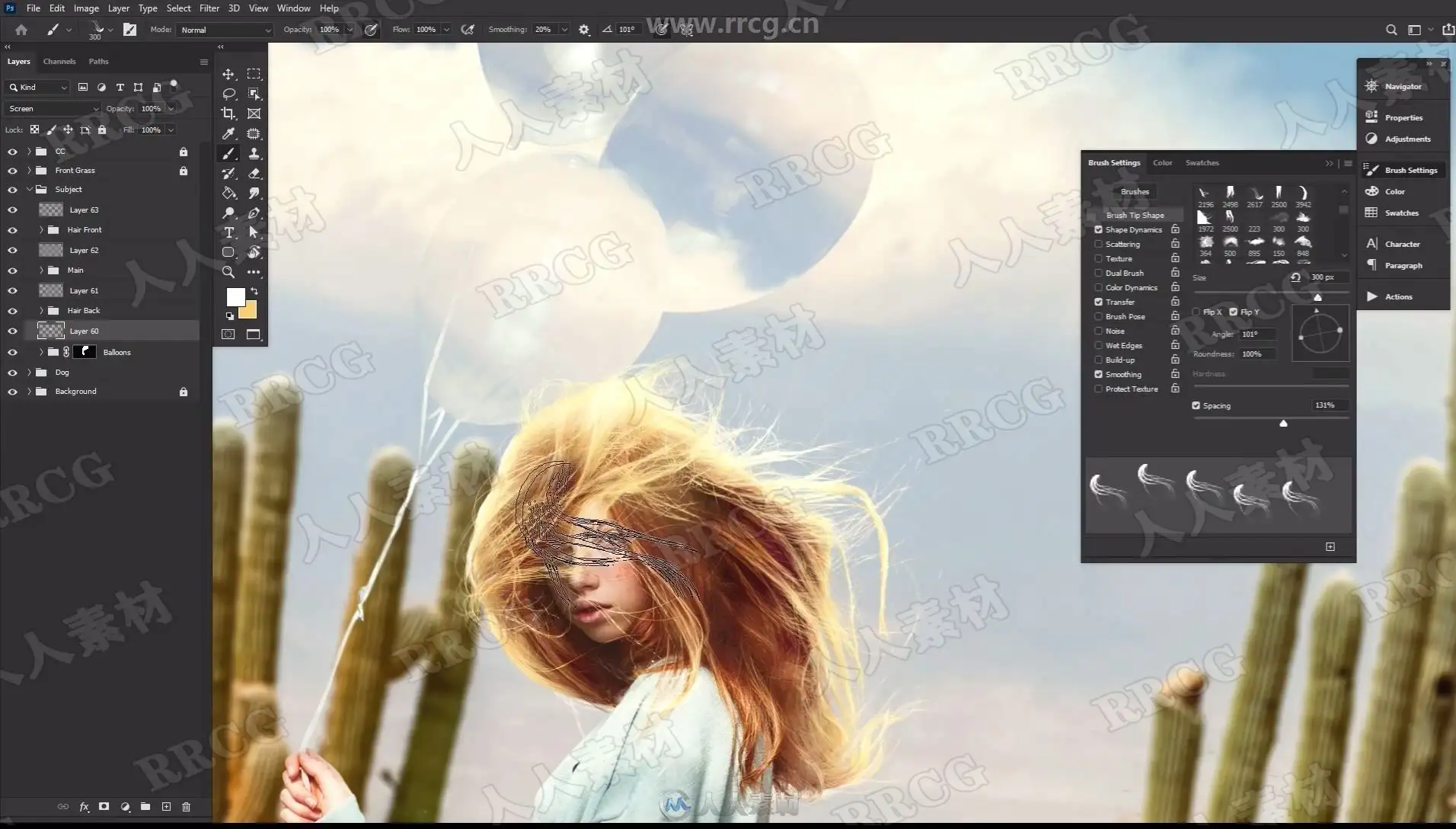Open the Filter menu

pyautogui.click(x=209, y=8)
